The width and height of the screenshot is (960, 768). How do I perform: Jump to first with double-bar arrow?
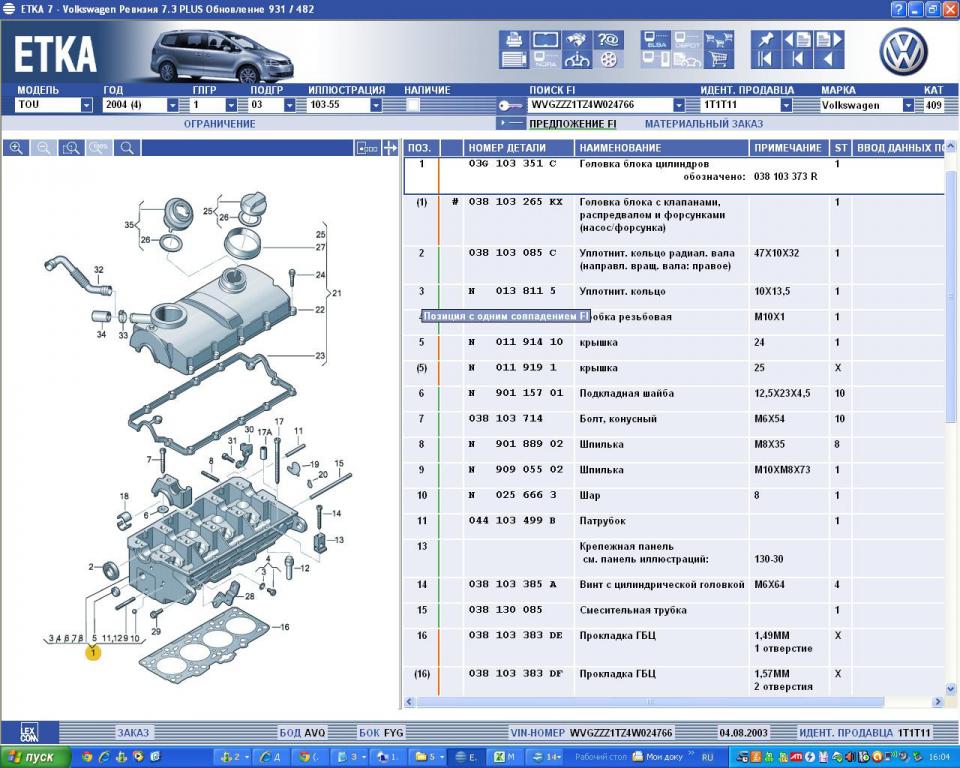(x=766, y=59)
